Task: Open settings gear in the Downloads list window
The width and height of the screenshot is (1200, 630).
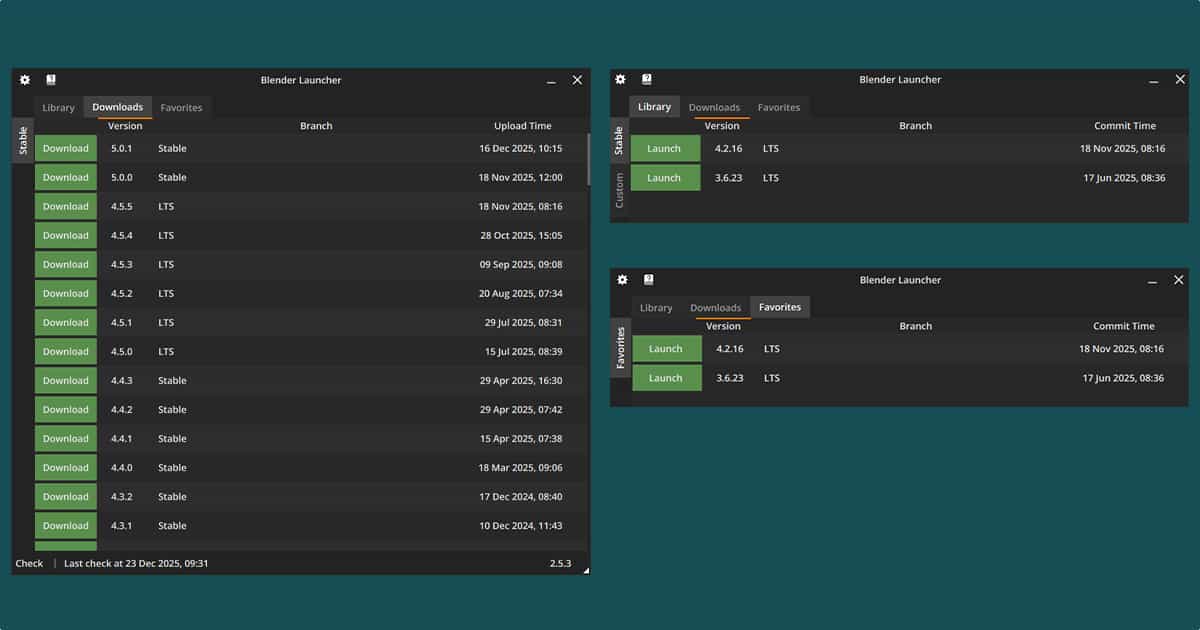Action: click(25, 80)
